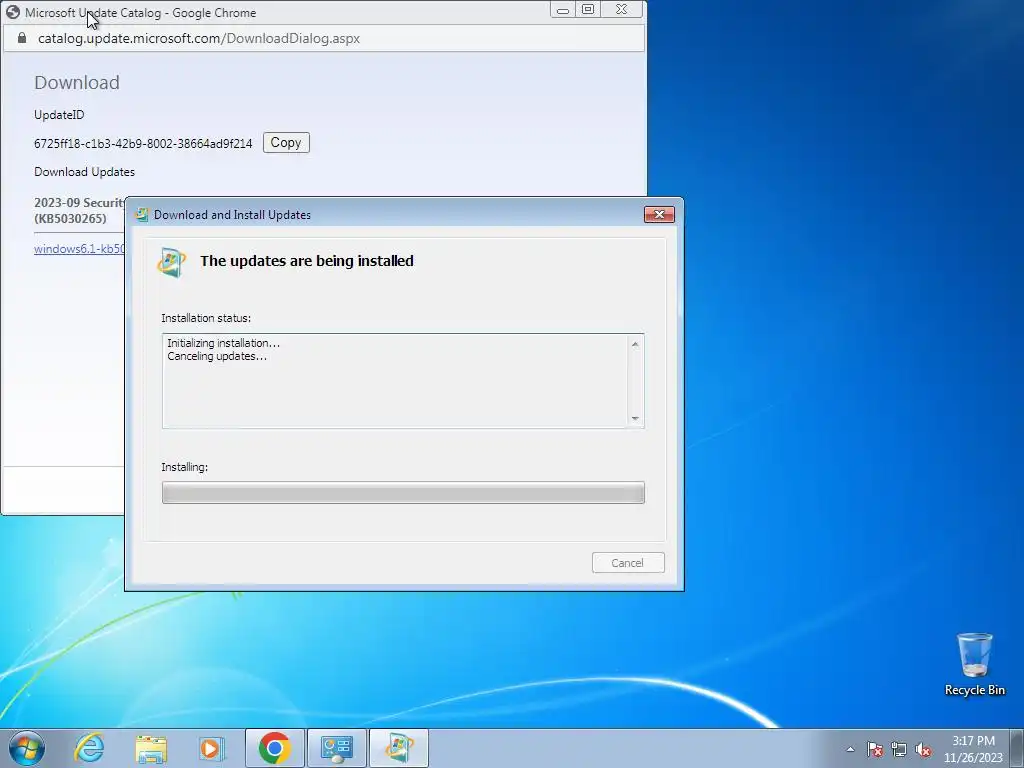The height and width of the screenshot is (768, 1024).
Task: Switch to Google Chrome in the taskbar
Action: pyautogui.click(x=274, y=748)
